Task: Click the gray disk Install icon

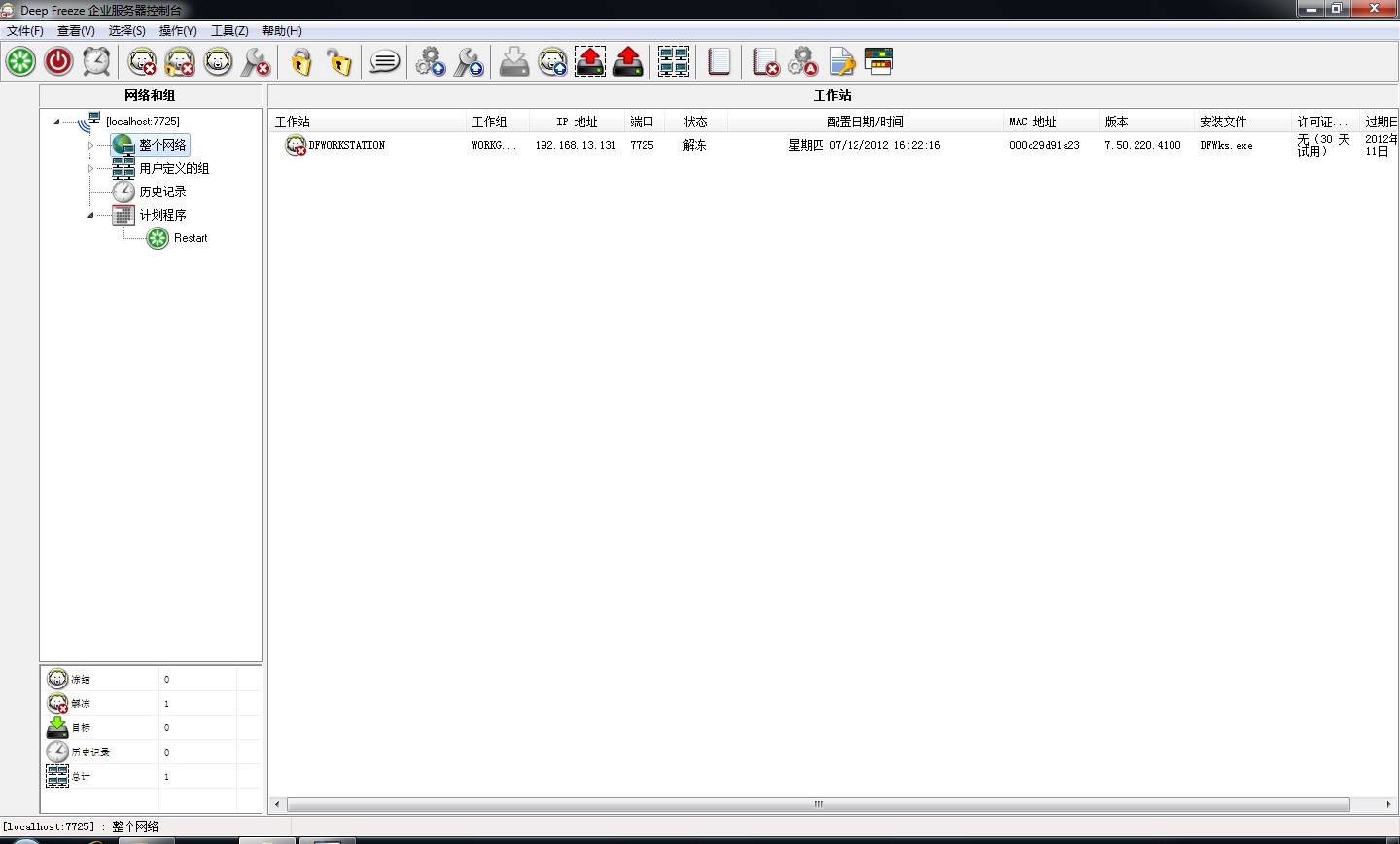Action: pyautogui.click(x=514, y=61)
